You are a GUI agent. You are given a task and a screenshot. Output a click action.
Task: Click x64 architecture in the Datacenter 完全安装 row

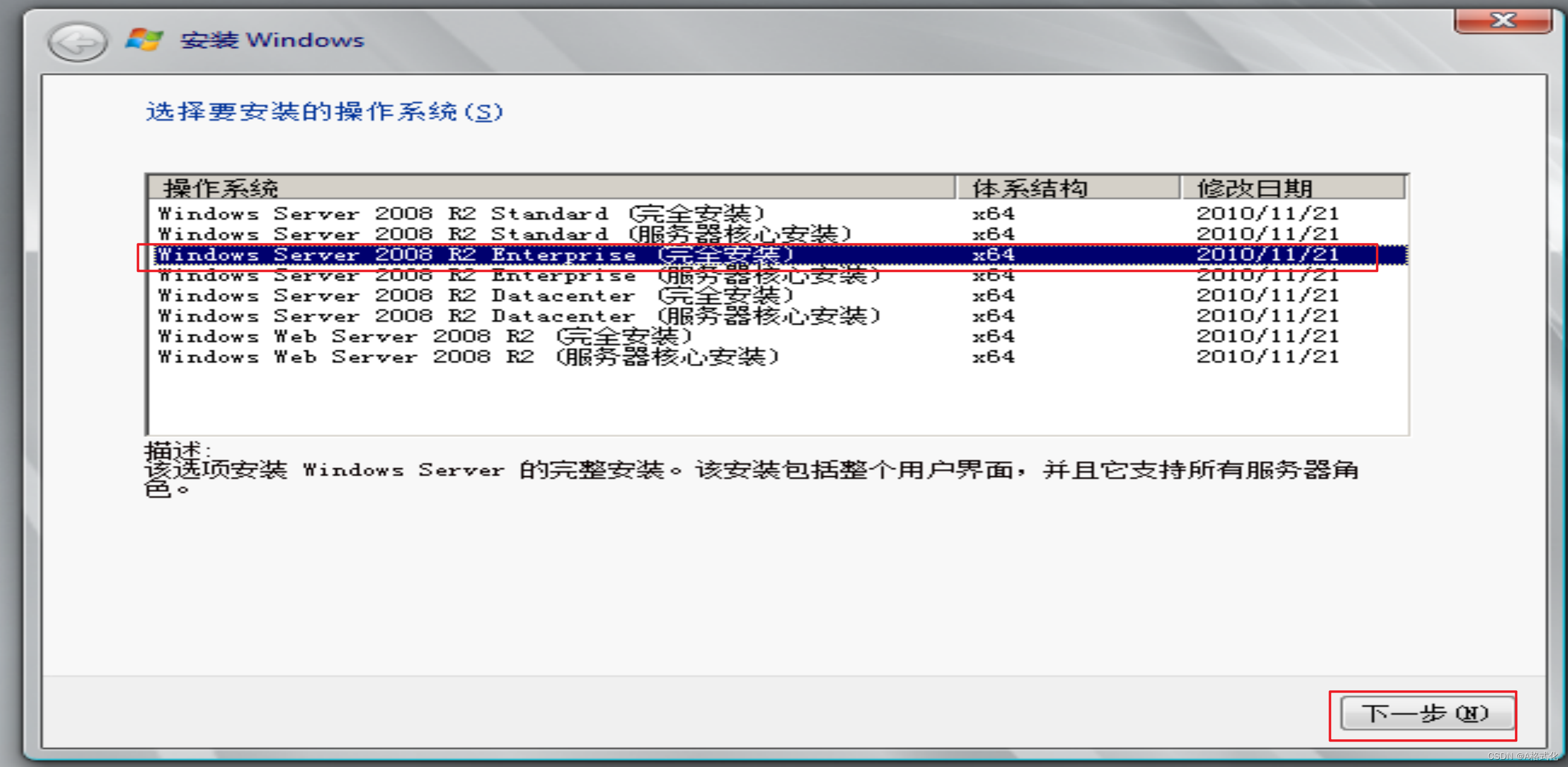click(x=993, y=296)
